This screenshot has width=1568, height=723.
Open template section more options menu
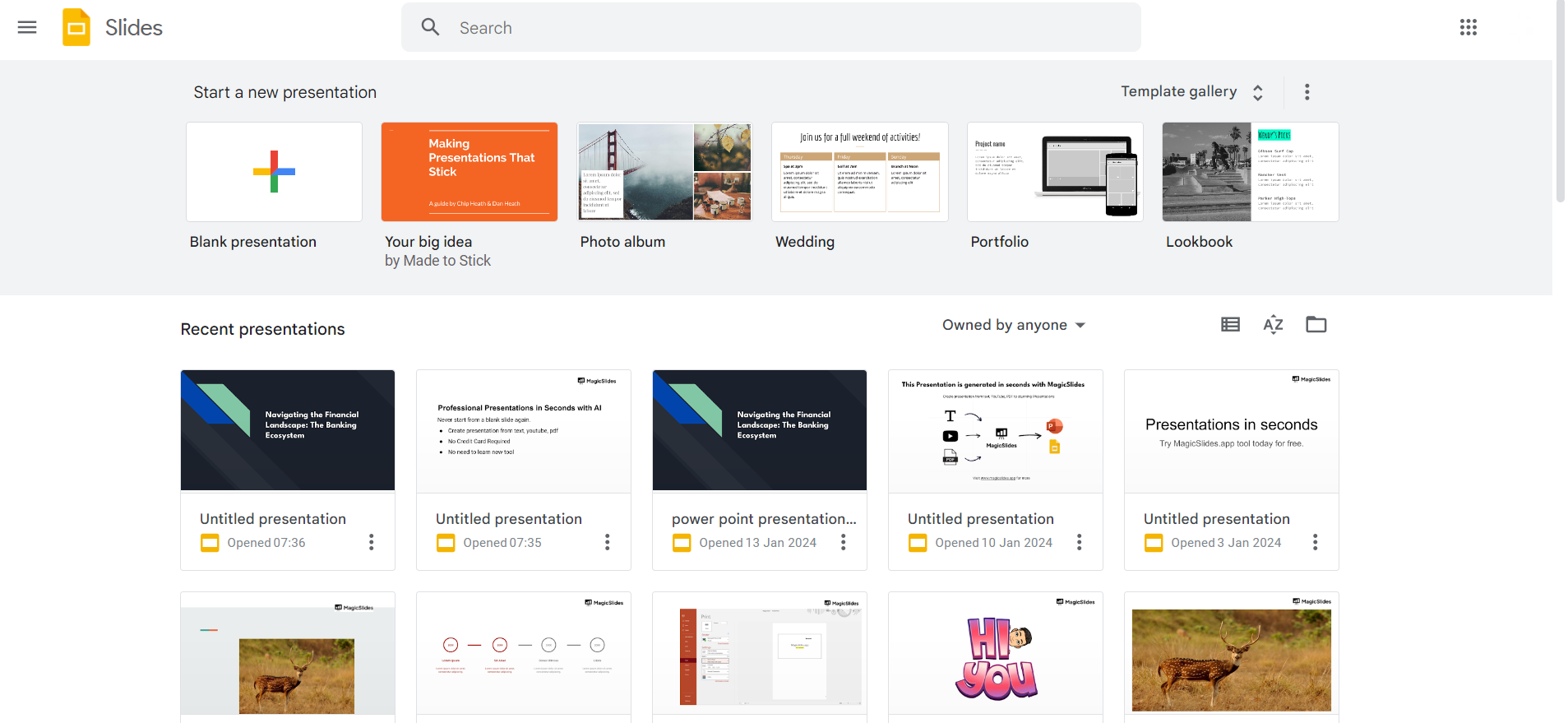1307,92
